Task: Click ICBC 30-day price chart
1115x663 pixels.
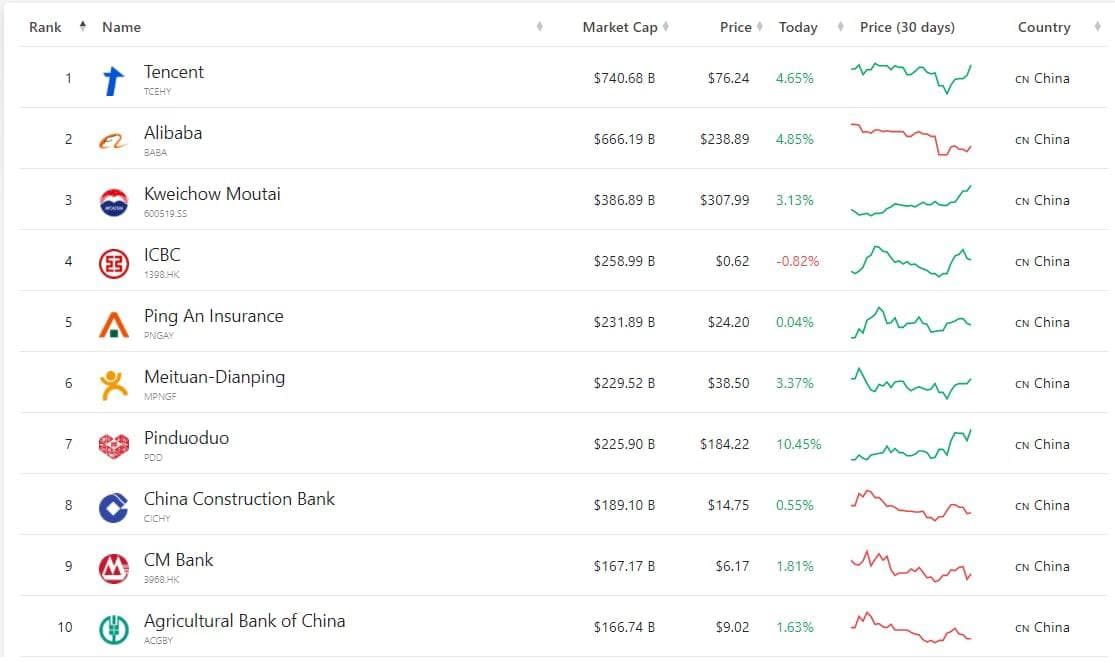Action: click(911, 261)
